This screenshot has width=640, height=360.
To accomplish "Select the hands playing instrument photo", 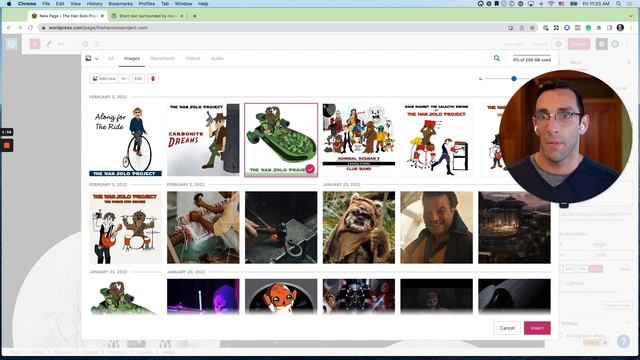I will (x=203, y=227).
